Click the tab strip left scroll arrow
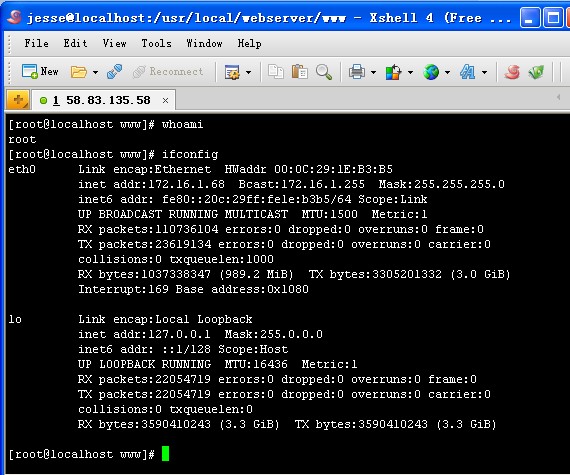Screen dimensions: 570x475 click(x=558, y=97)
